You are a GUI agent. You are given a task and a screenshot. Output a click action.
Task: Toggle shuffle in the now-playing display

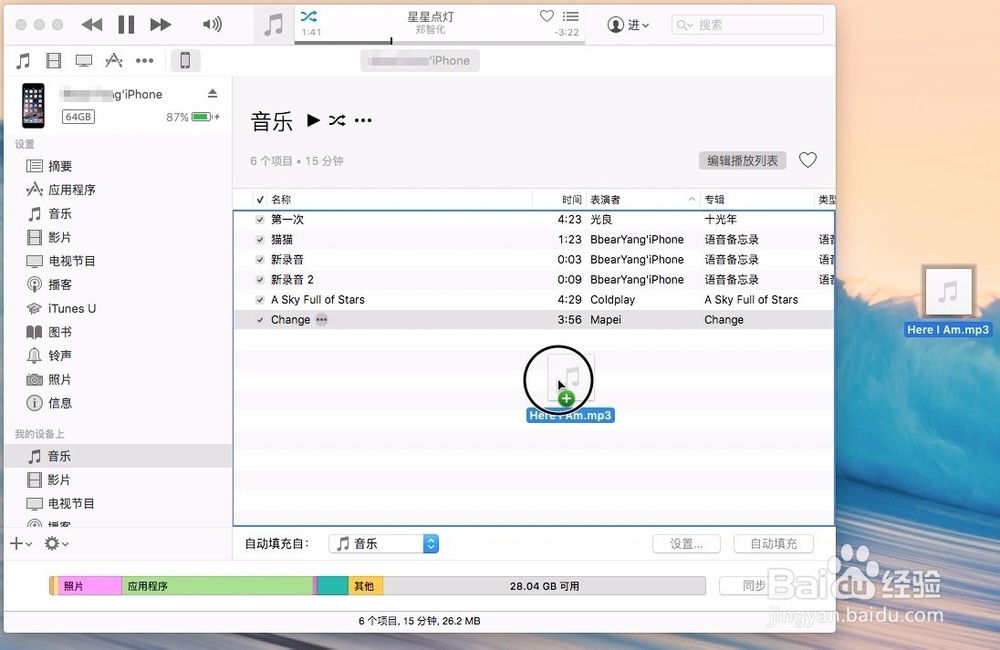[x=309, y=17]
